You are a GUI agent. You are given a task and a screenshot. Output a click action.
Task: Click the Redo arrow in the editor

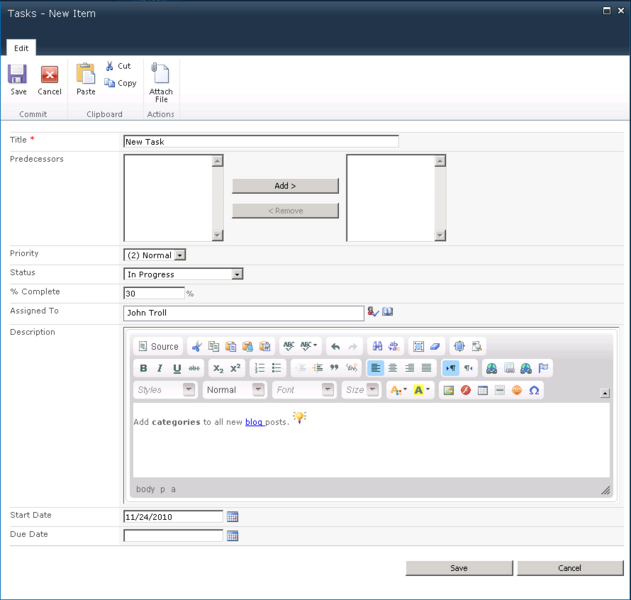click(353, 346)
